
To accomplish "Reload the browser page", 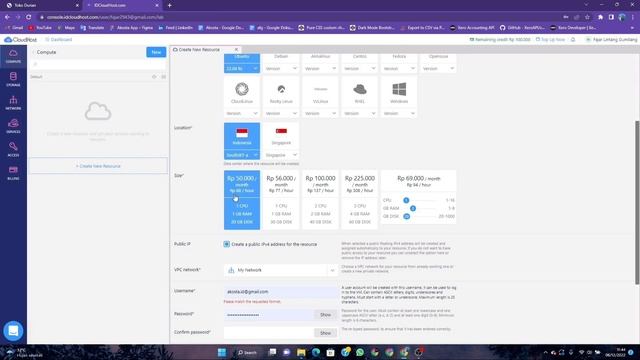I will click(x=28, y=17).
